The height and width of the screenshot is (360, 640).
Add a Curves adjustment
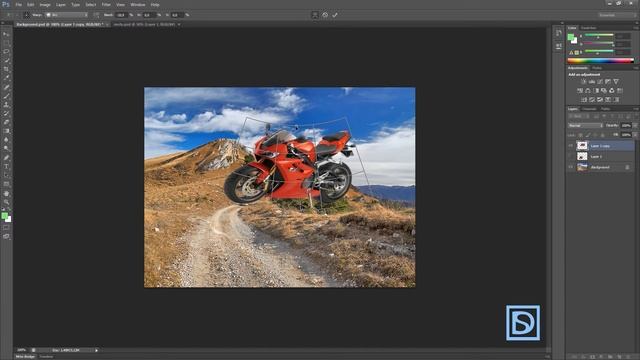point(600,82)
